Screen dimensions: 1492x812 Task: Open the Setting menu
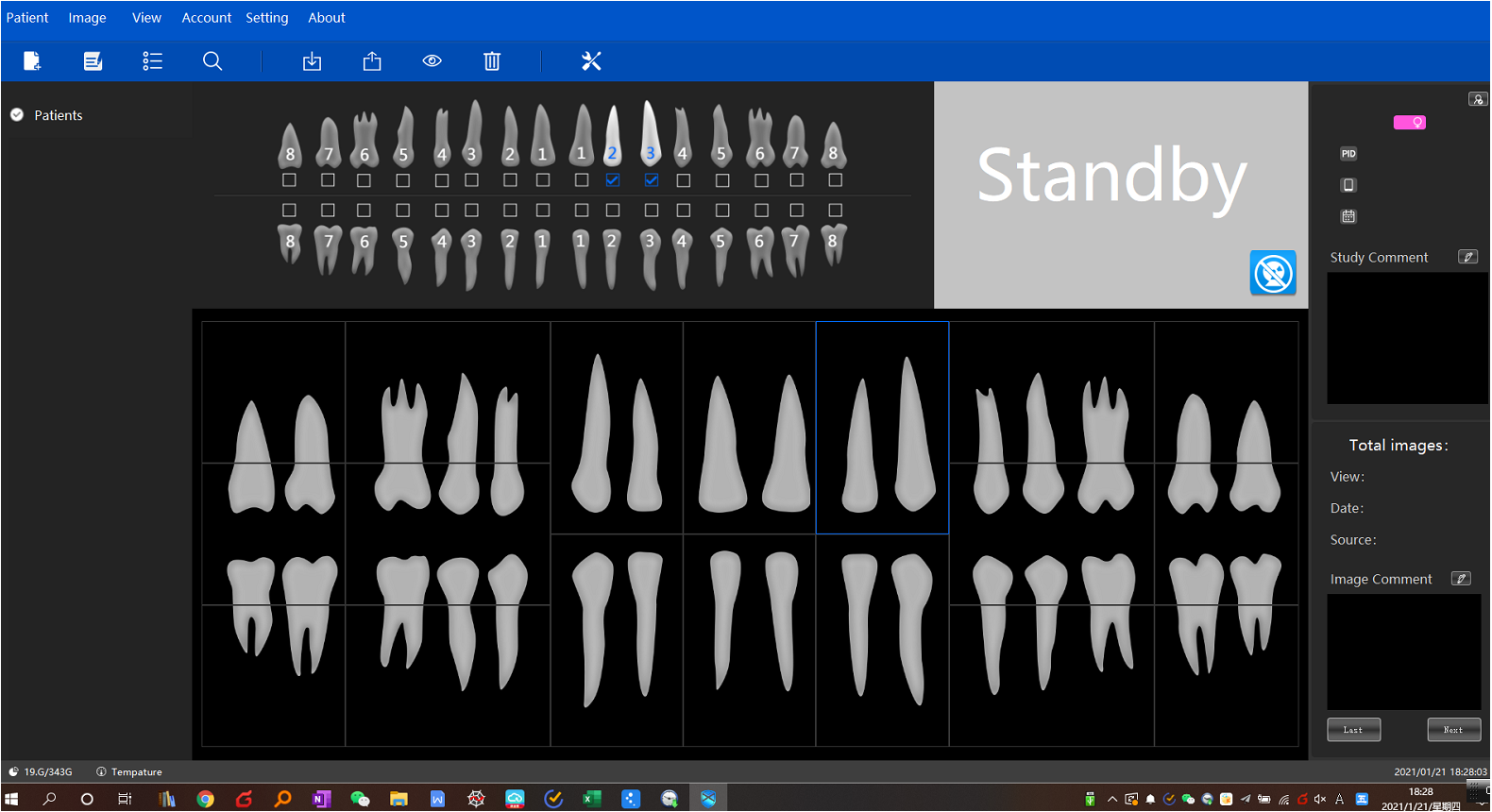[x=266, y=18]
